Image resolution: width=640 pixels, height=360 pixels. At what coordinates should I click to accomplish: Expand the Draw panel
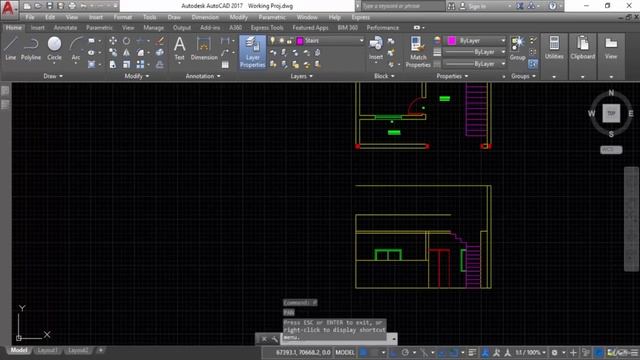[x=53, y=76]
